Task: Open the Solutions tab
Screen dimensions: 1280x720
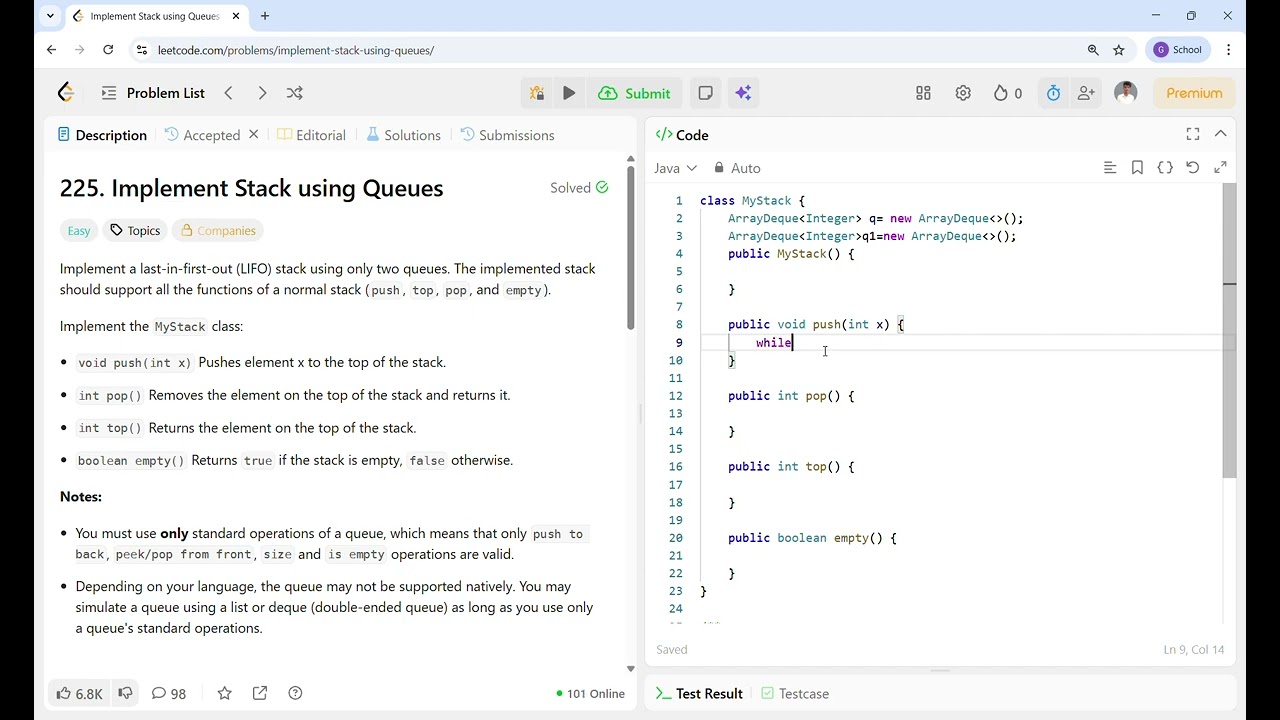Action: coord(403,135)
